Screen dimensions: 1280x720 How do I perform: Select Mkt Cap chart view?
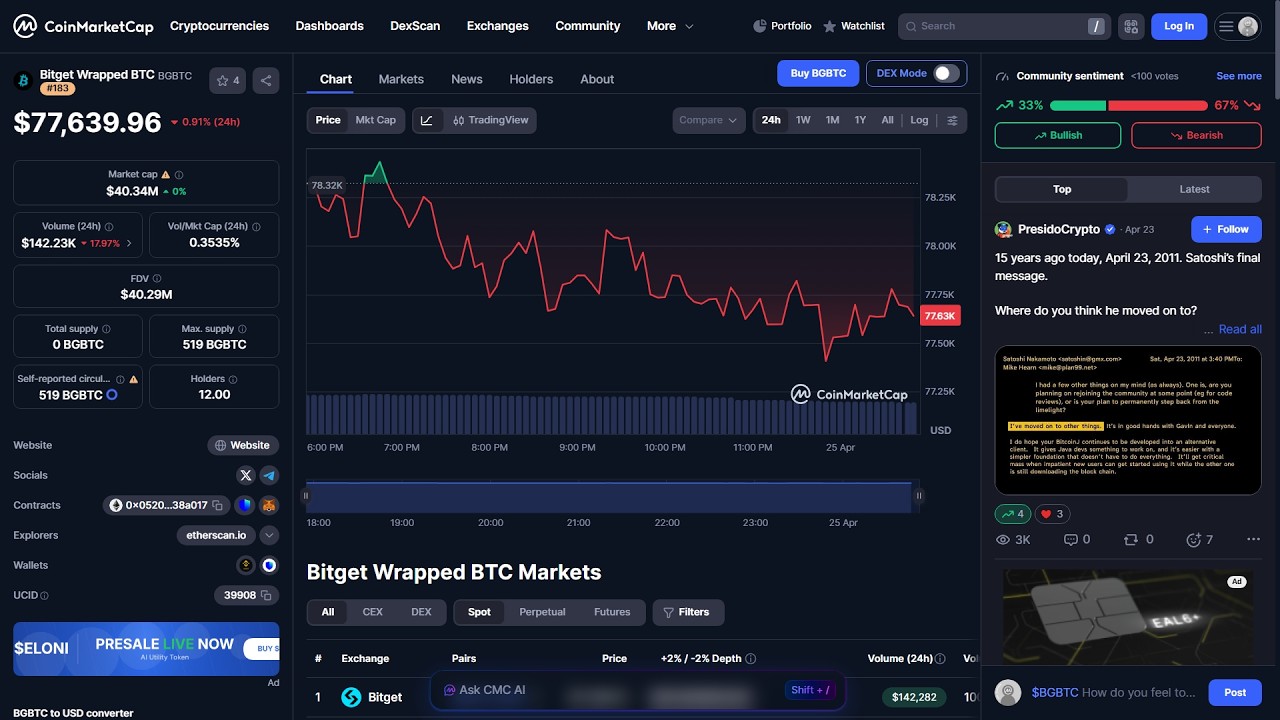pos(376,120)
